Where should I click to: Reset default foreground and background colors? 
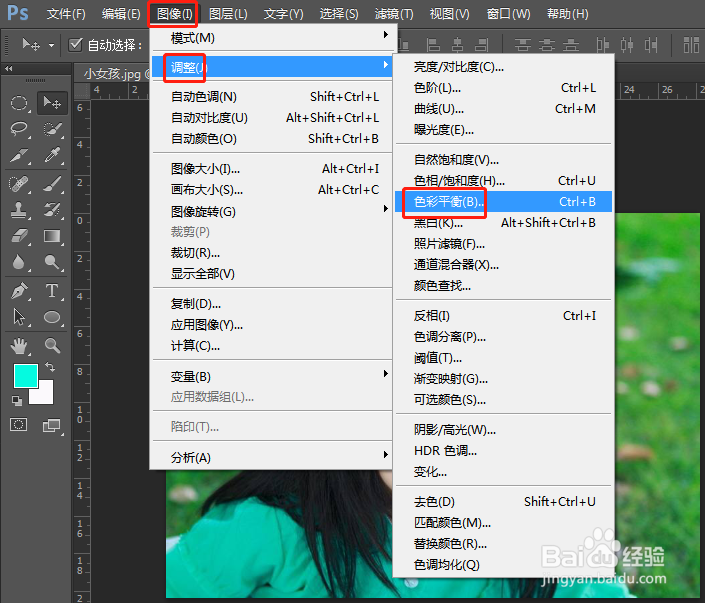pyautogui.click(x=17, y=400)
